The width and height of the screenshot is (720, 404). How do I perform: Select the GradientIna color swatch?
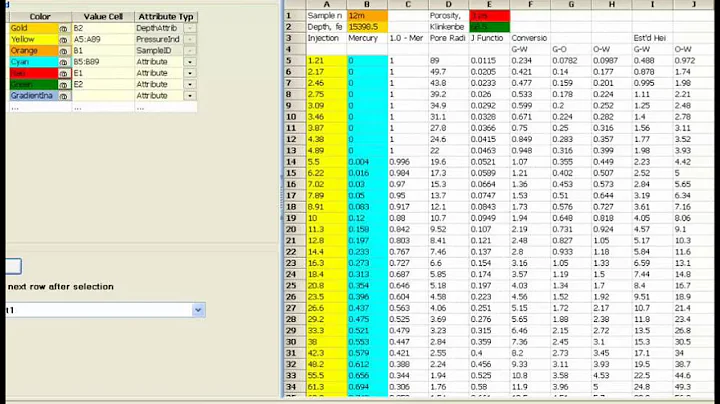pos(34,96)
